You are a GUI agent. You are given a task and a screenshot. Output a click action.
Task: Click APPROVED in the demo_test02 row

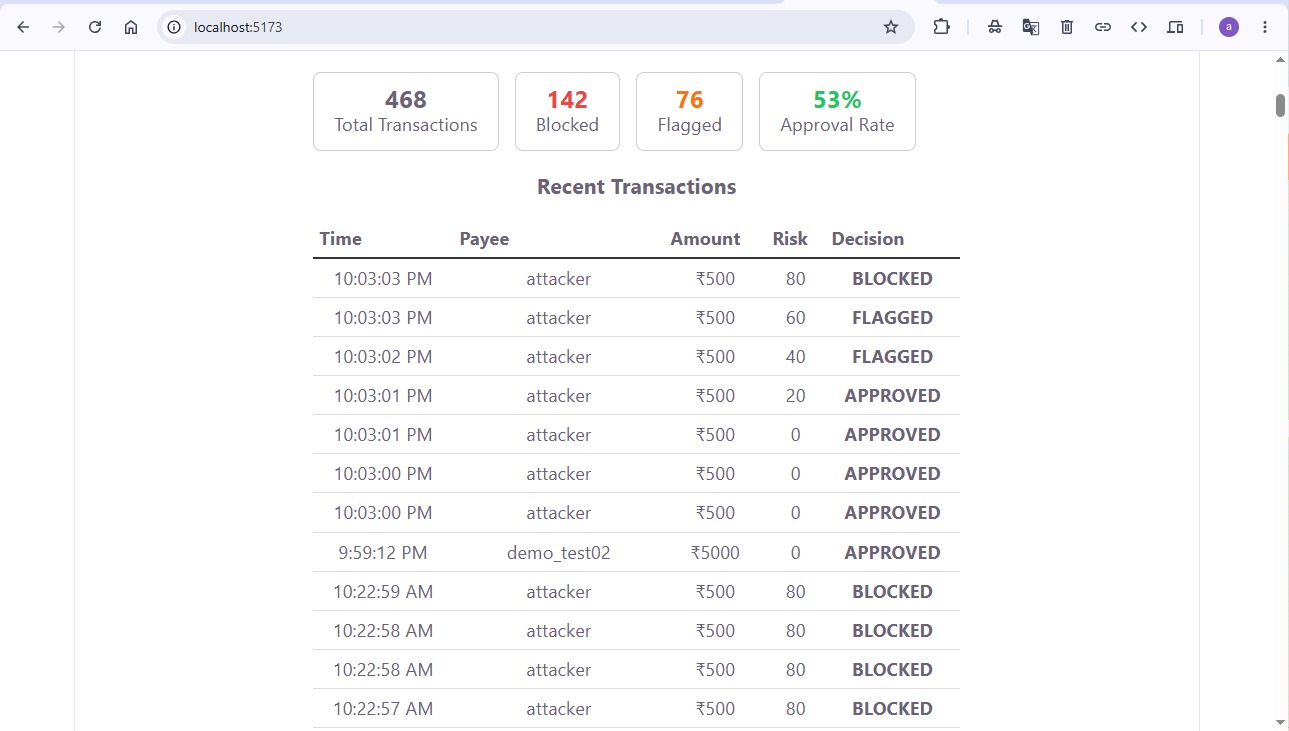(892, 552)
